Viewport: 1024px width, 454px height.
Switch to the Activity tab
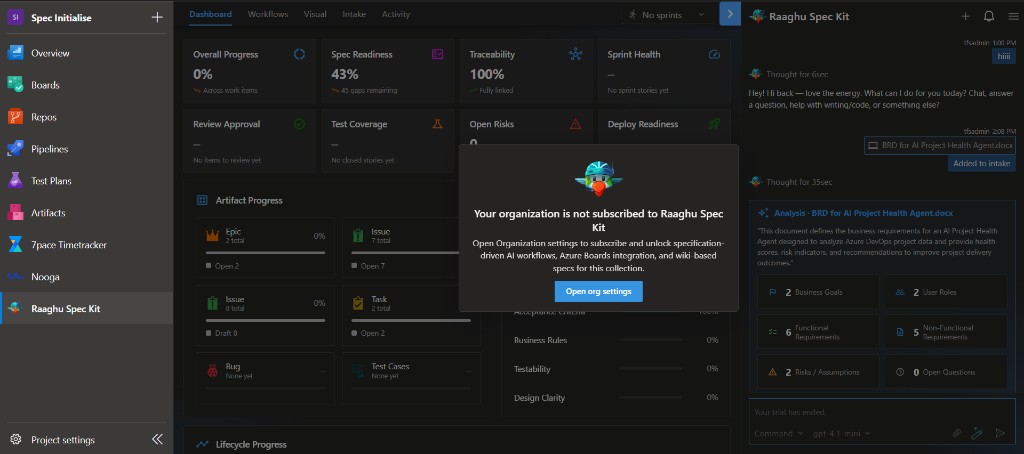click(x=396, y=14)
